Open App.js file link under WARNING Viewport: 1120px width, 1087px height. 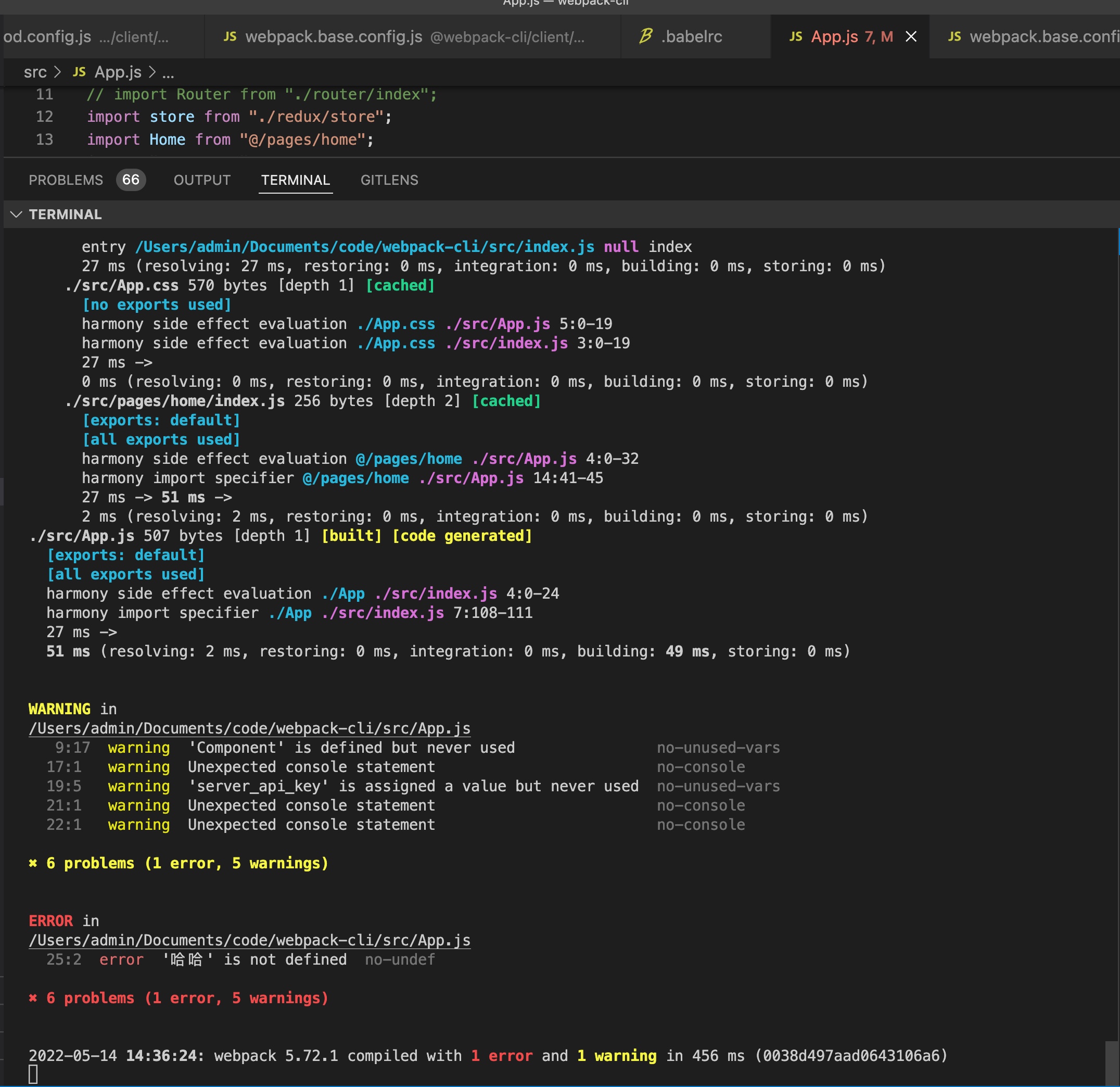pos(249,728)
